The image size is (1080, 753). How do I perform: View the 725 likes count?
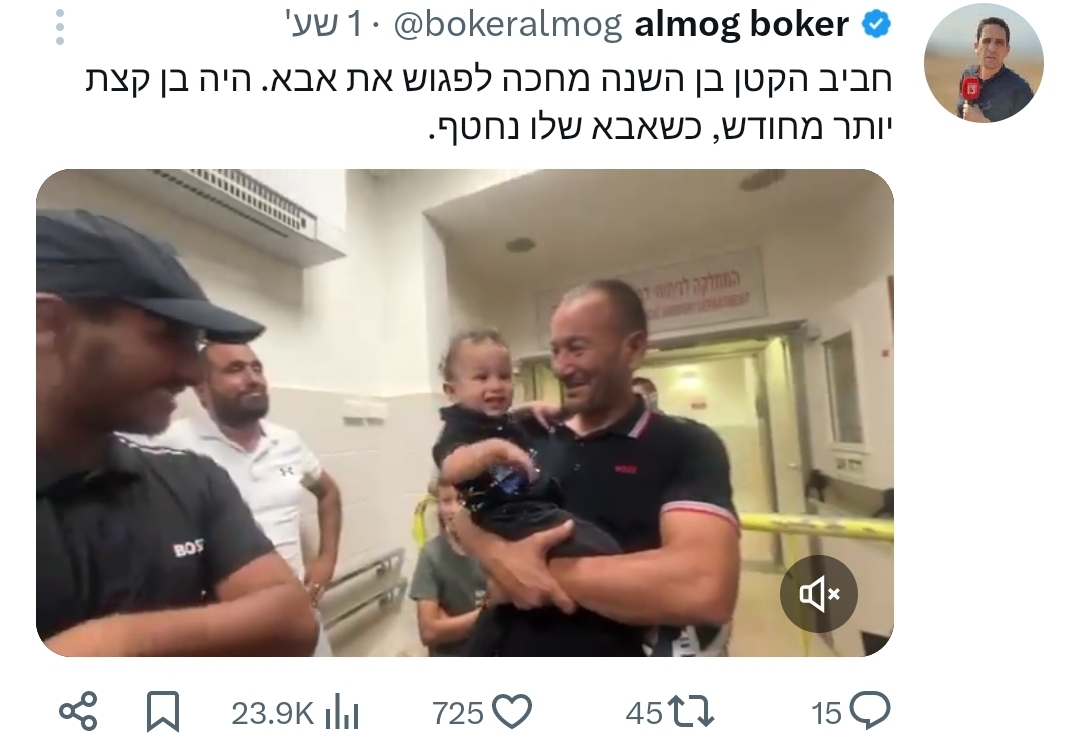click(x=457, y=713)
